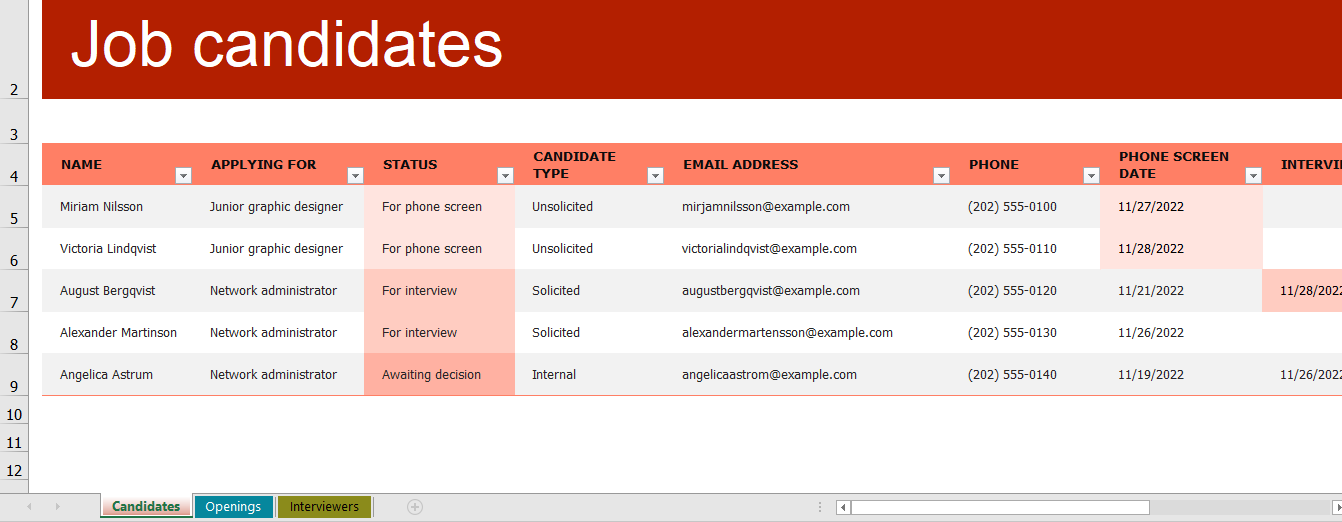Add a new sheet with plus icon

(415, 507)
